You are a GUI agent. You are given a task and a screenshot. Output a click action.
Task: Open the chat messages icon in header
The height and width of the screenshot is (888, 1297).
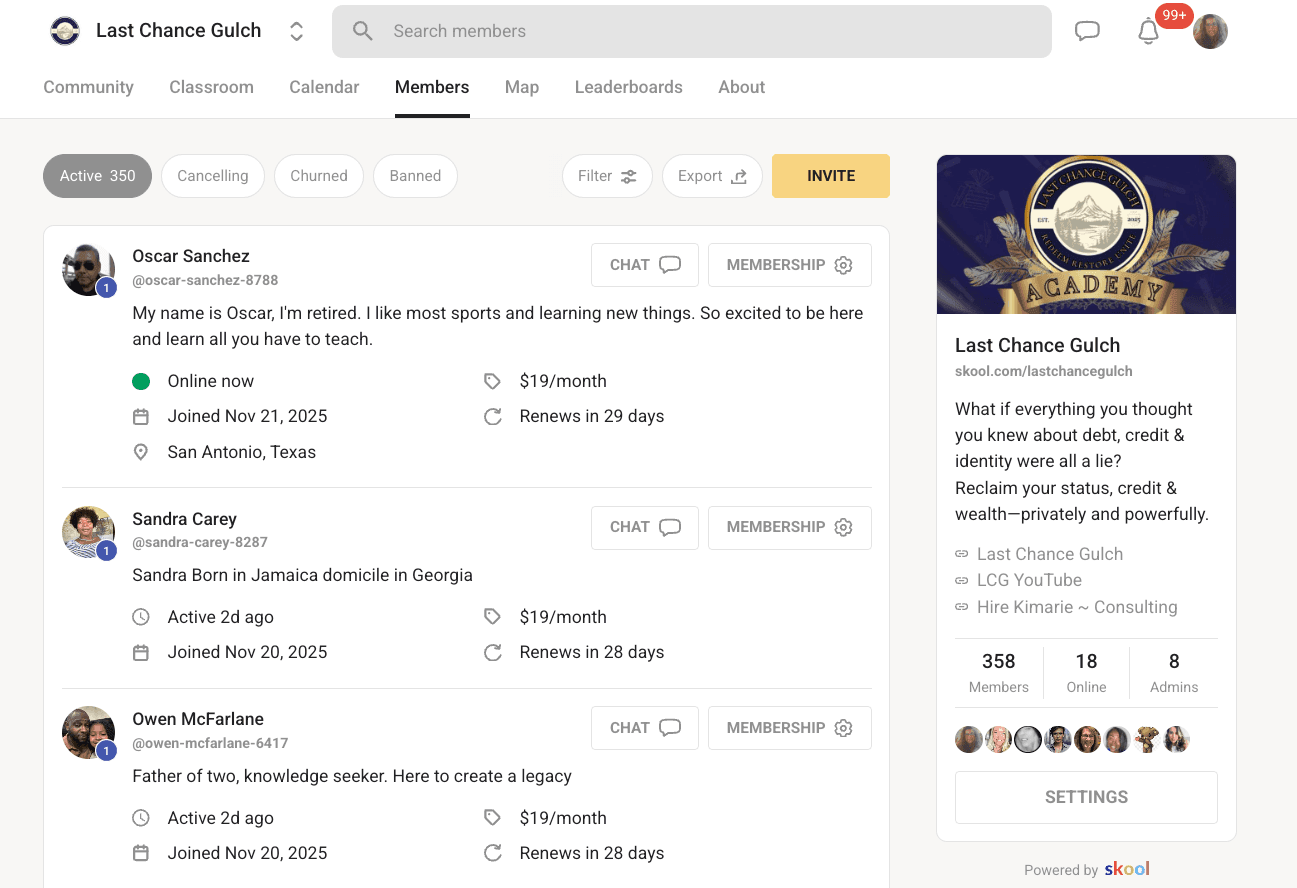click(x=1087, y=31)
